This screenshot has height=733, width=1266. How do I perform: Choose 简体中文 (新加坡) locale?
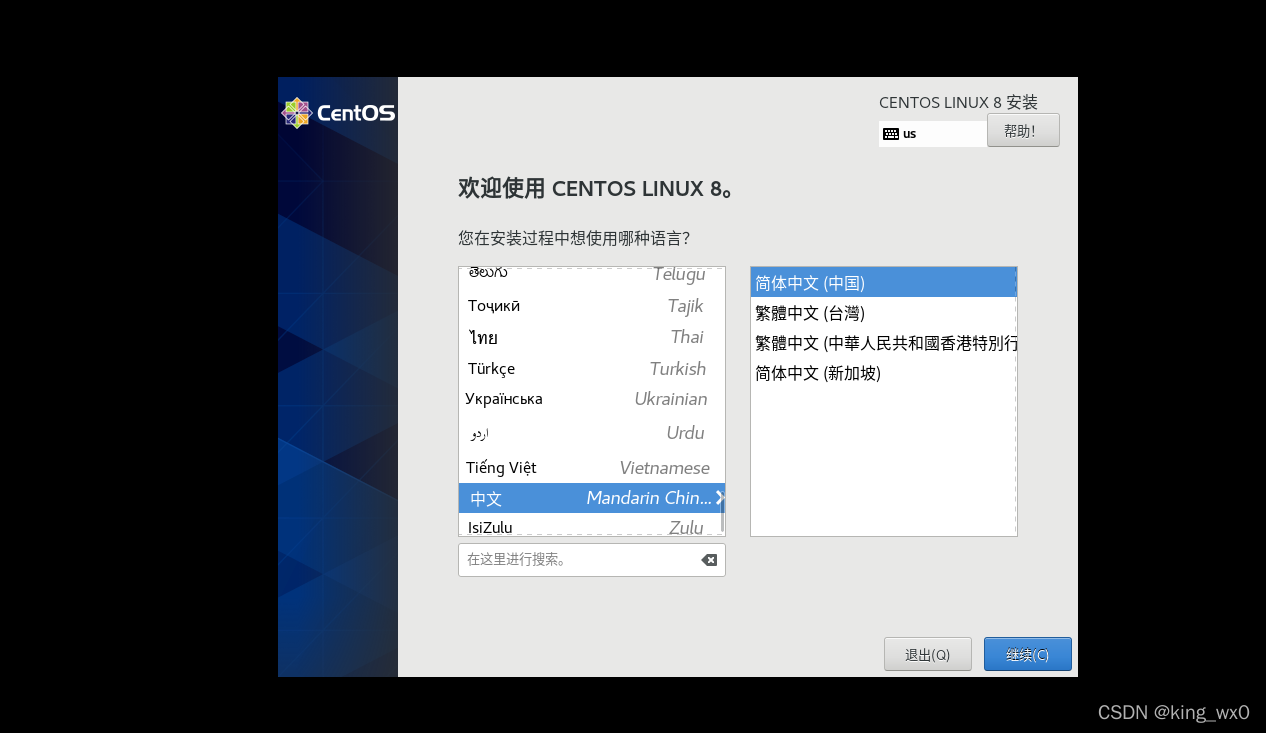(x=883, y=373)
